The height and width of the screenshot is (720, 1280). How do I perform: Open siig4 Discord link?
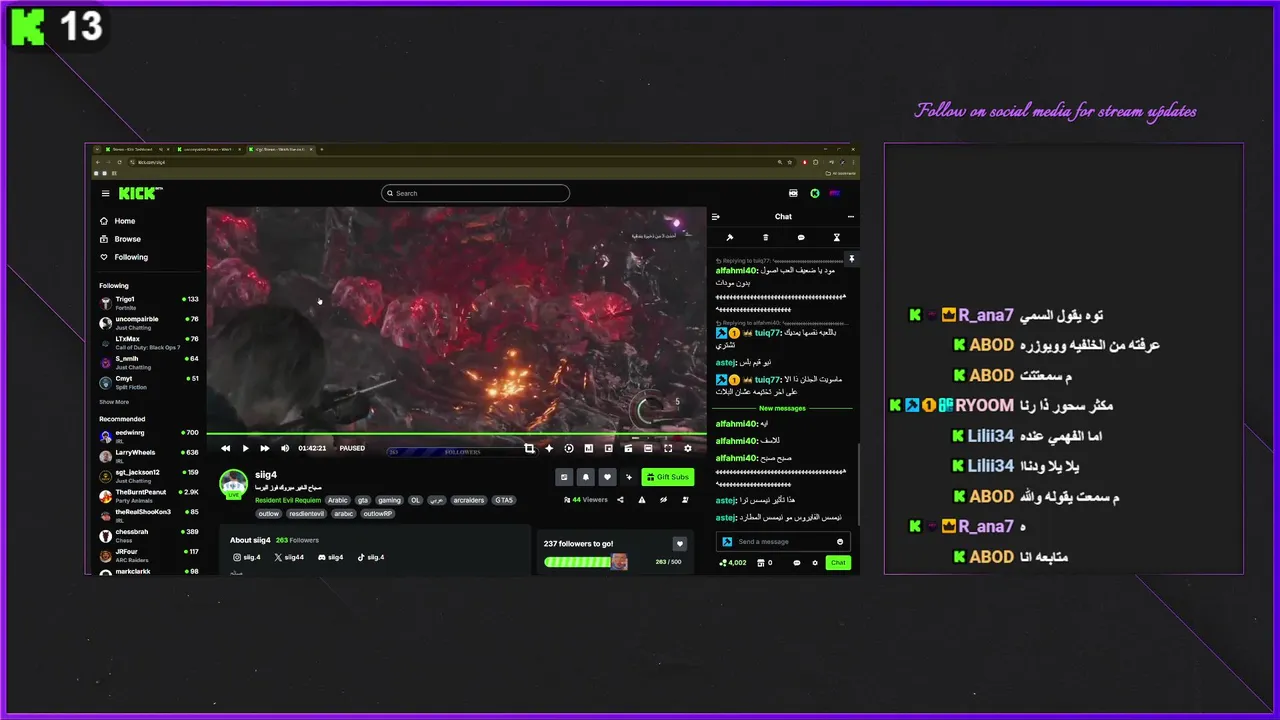coord(331,557)
